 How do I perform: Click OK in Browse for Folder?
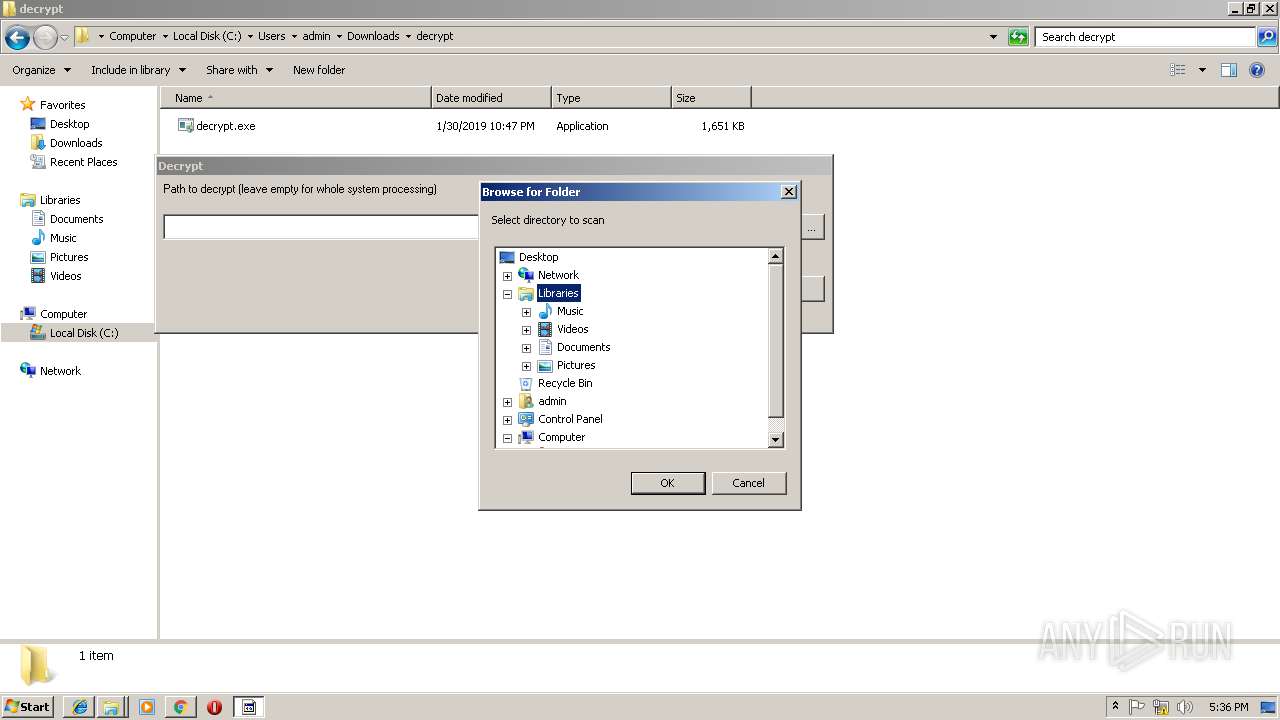[667, 483]
